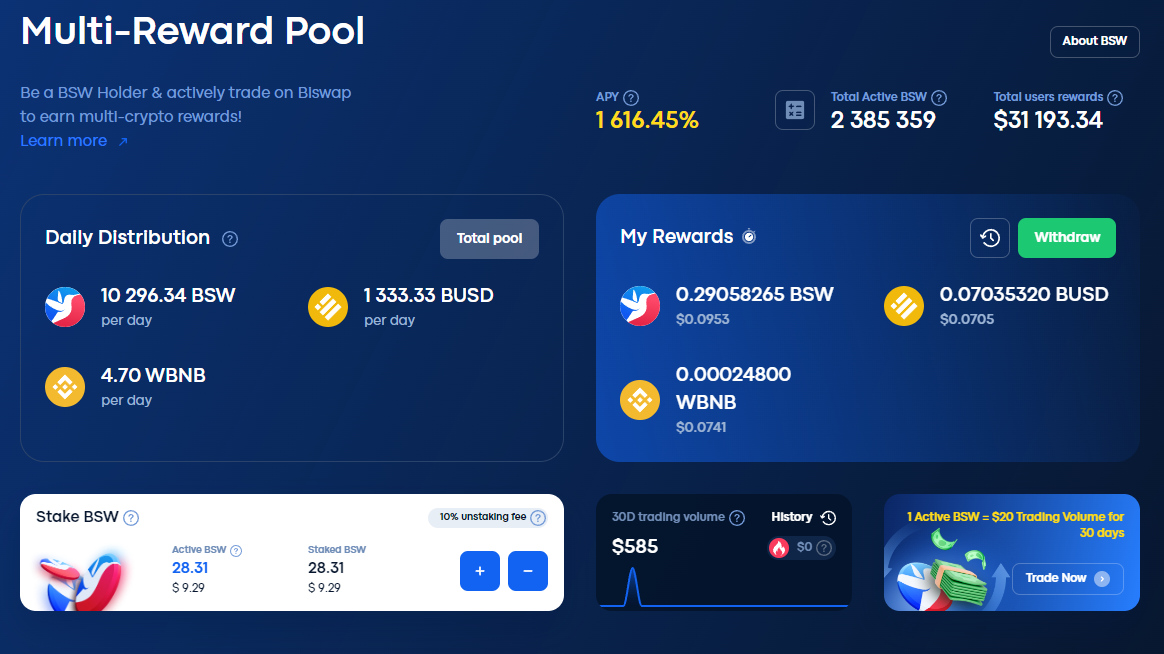The image size is (1164, 654).
Task: Show Total Active BSW info tooltip icon
Action: click(x=938, y=97)
